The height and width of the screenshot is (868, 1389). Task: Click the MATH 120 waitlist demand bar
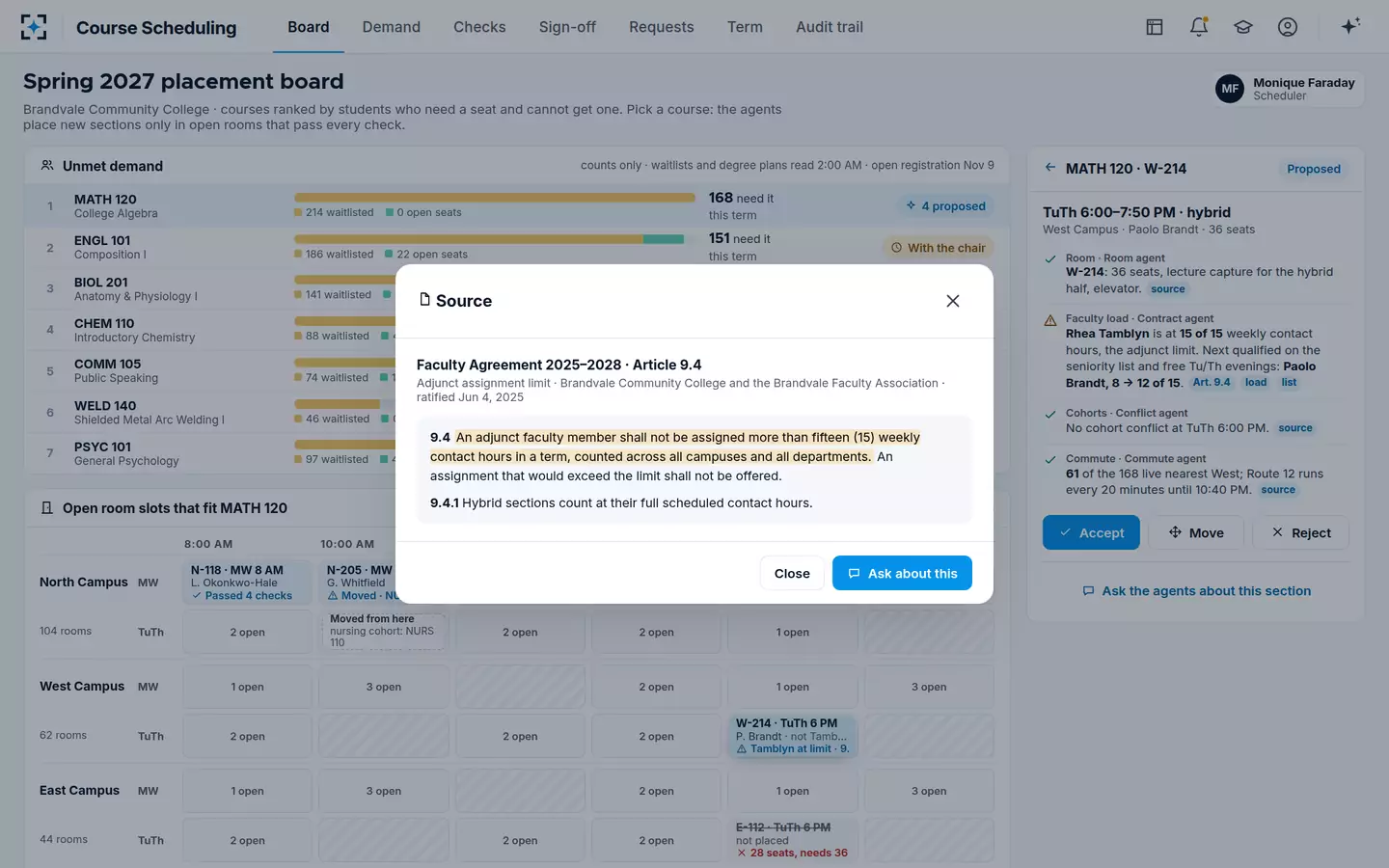[495, 198]
